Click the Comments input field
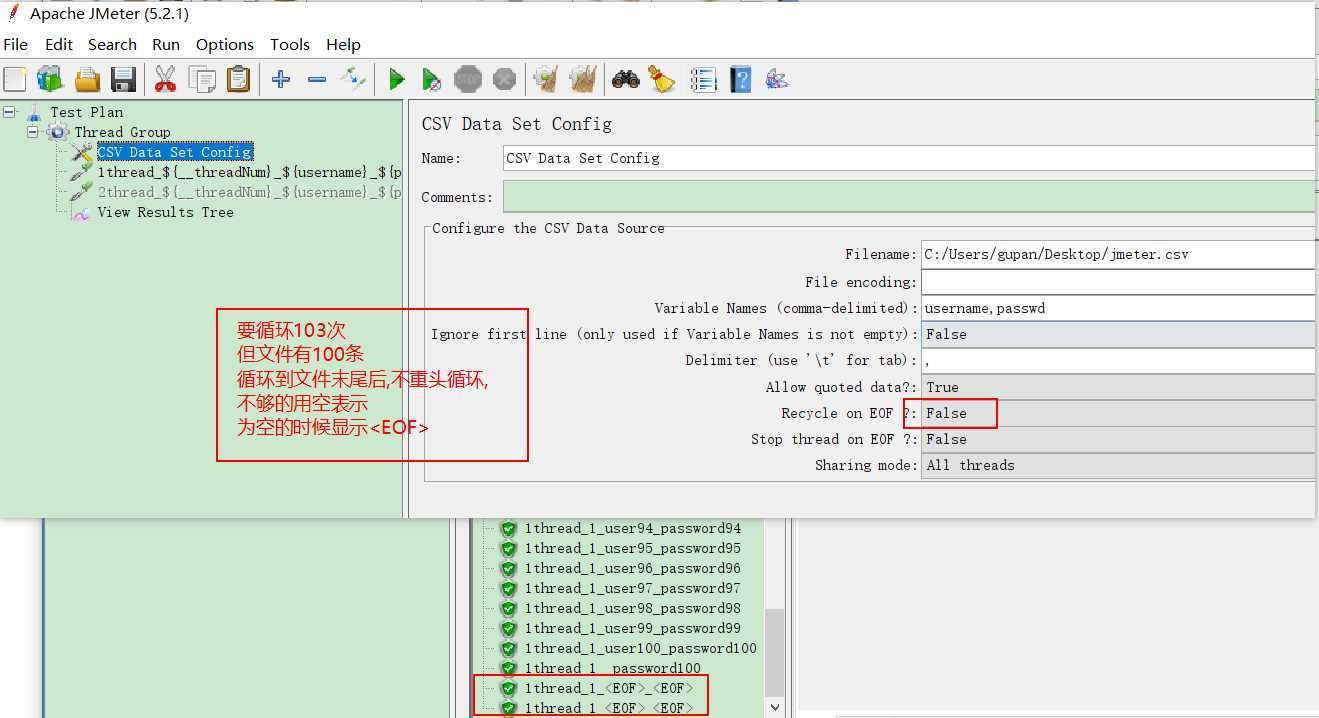1319x718 pixels. pos(908,197)
